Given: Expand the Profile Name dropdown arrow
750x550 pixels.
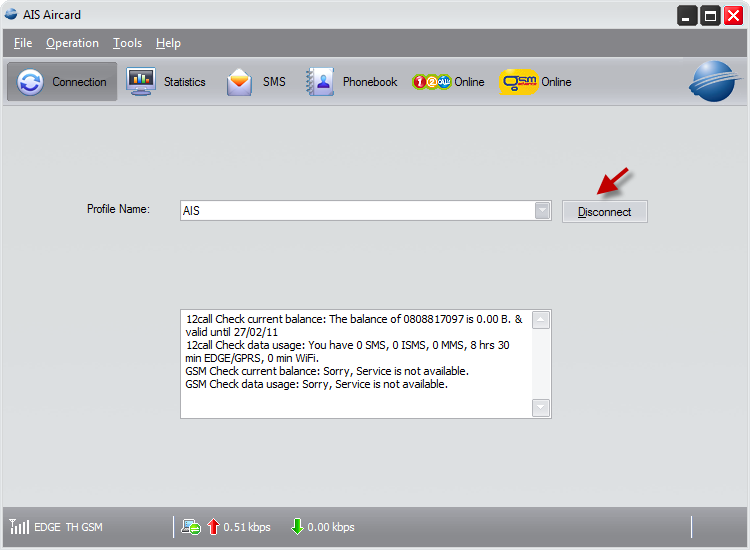Looking at the screenshot, I should 542,210.
